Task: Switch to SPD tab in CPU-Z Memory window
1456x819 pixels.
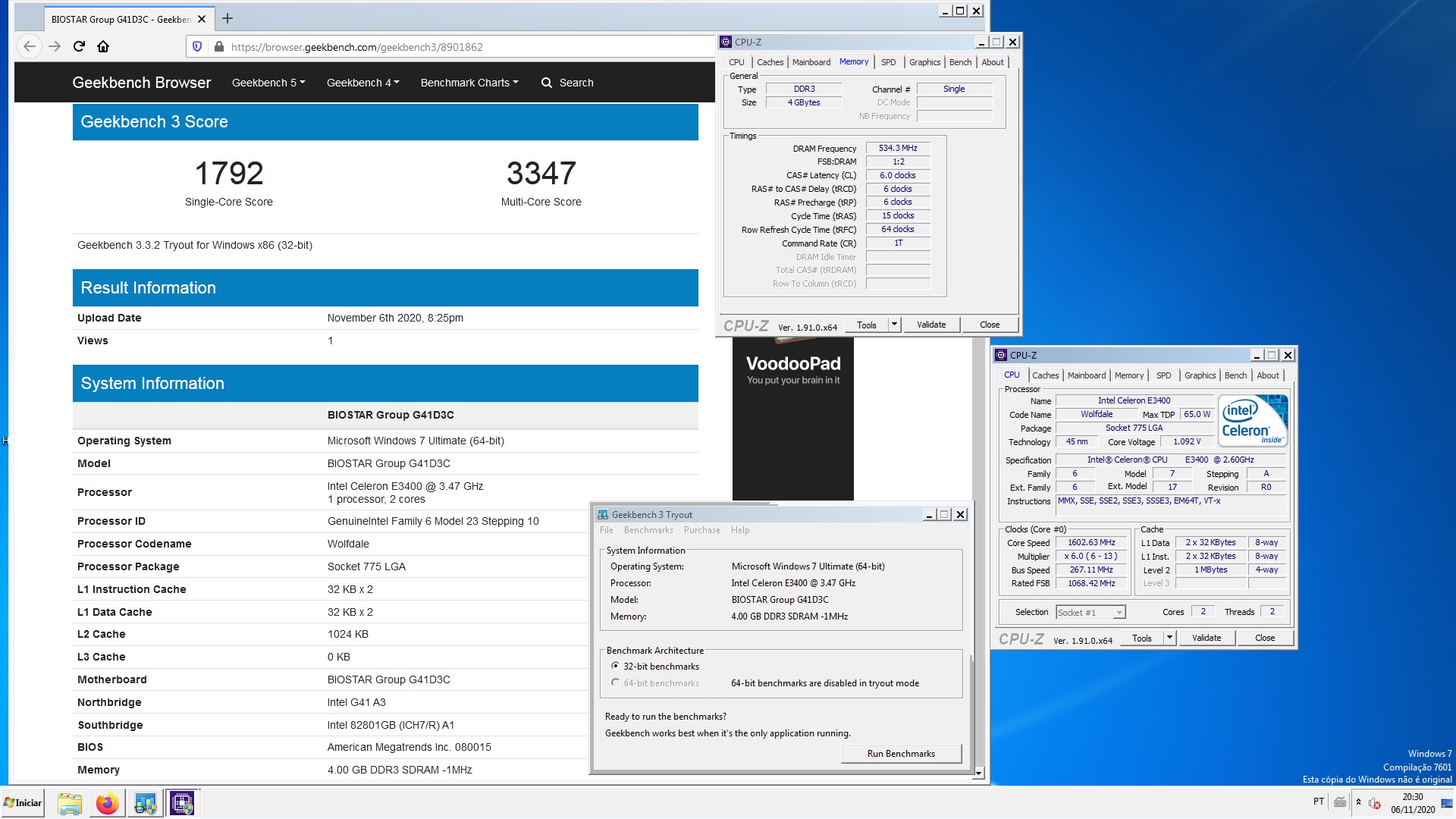Action: click(888, 62)
